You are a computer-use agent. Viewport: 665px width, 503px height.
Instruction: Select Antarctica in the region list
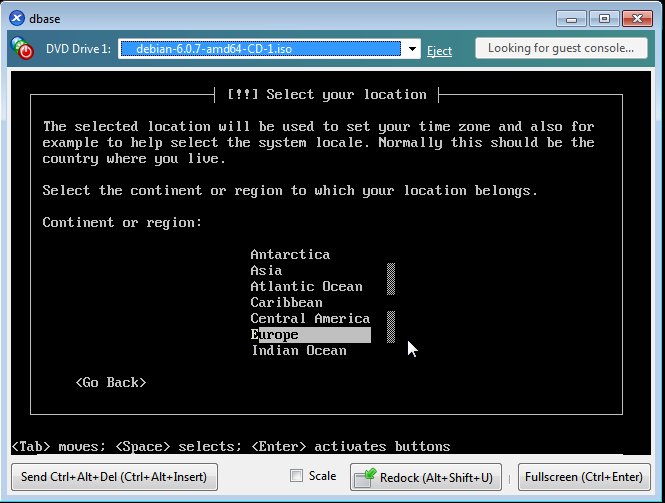click(x=290, y=254)
